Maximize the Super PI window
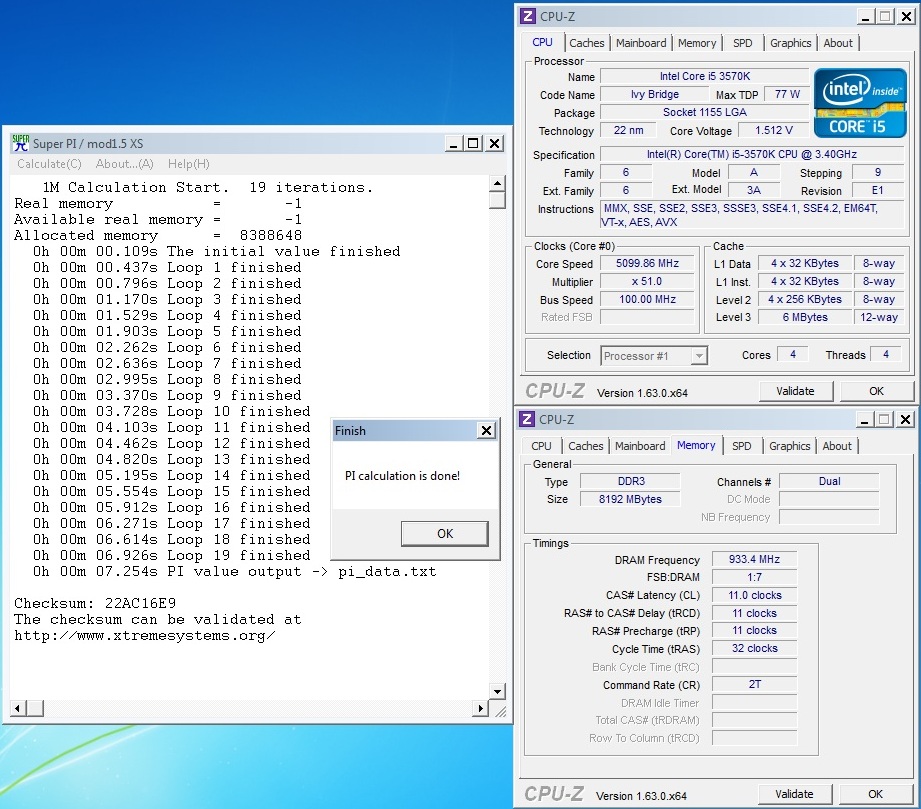921x809 pixels. (x=473, y=143)
